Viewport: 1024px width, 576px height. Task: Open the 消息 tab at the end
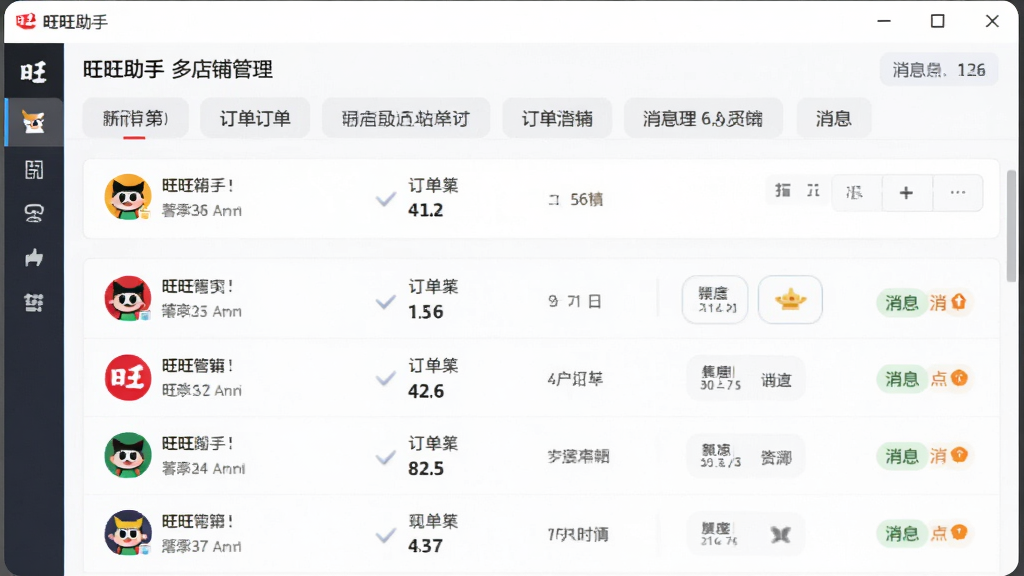834,118
